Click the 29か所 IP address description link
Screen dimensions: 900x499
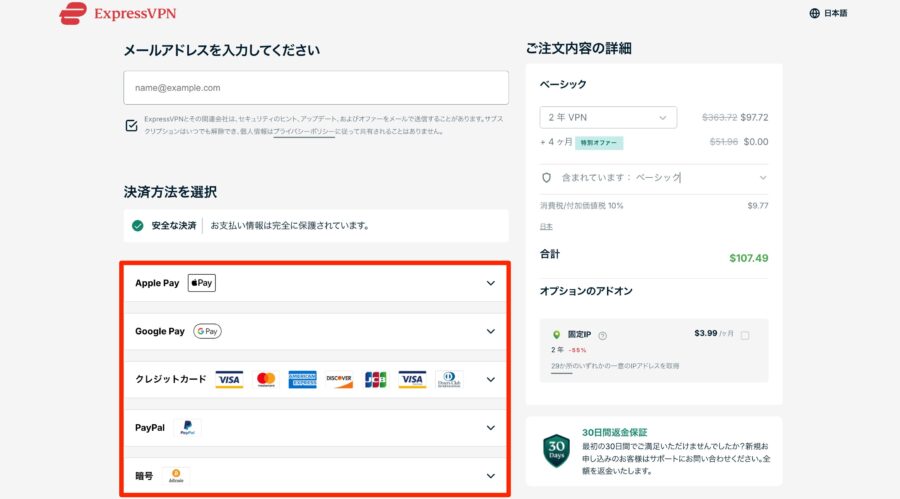pyautogui.click(x=615, y=366)
